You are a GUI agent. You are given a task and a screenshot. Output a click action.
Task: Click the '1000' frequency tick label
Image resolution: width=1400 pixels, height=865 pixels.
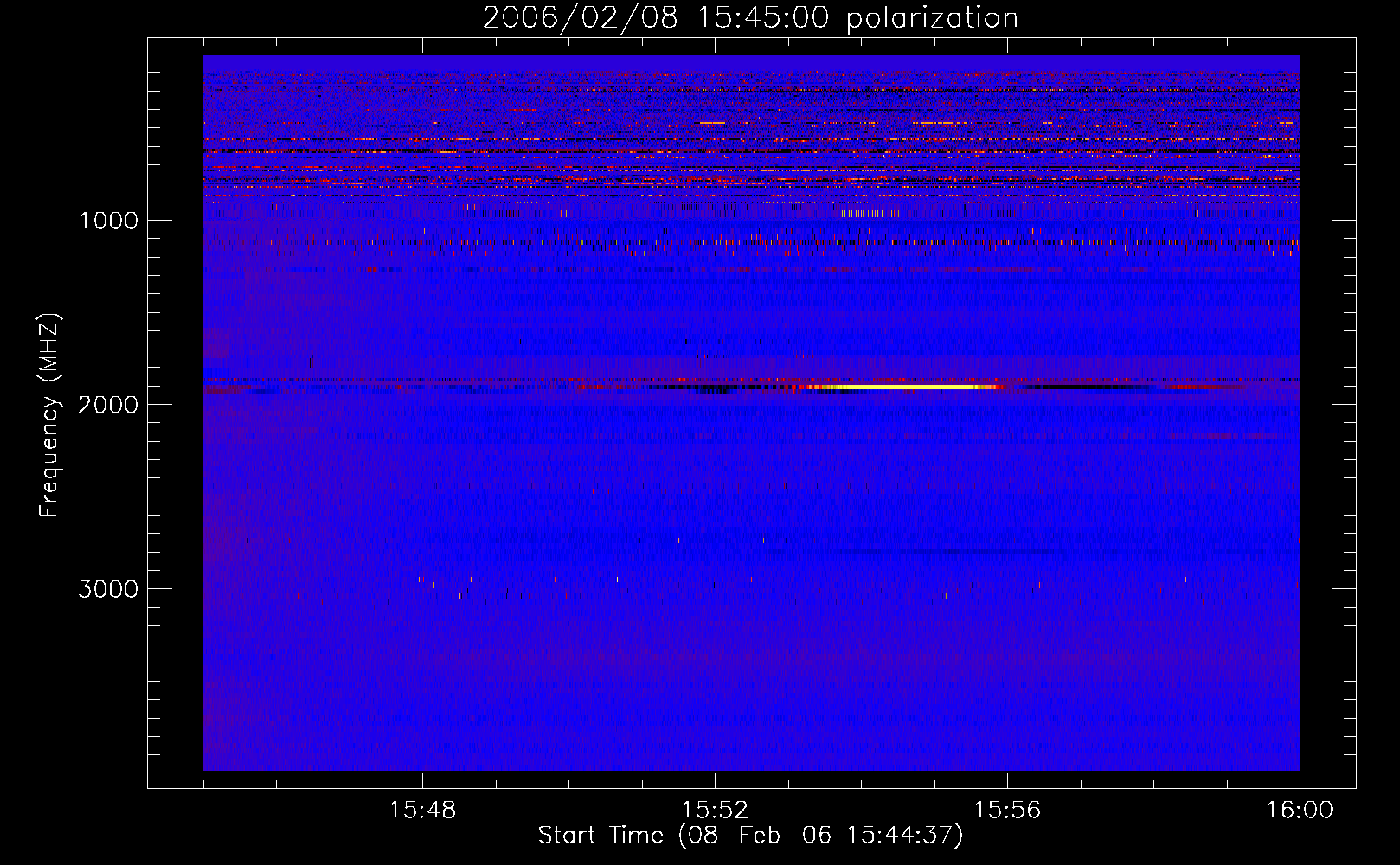109,221
